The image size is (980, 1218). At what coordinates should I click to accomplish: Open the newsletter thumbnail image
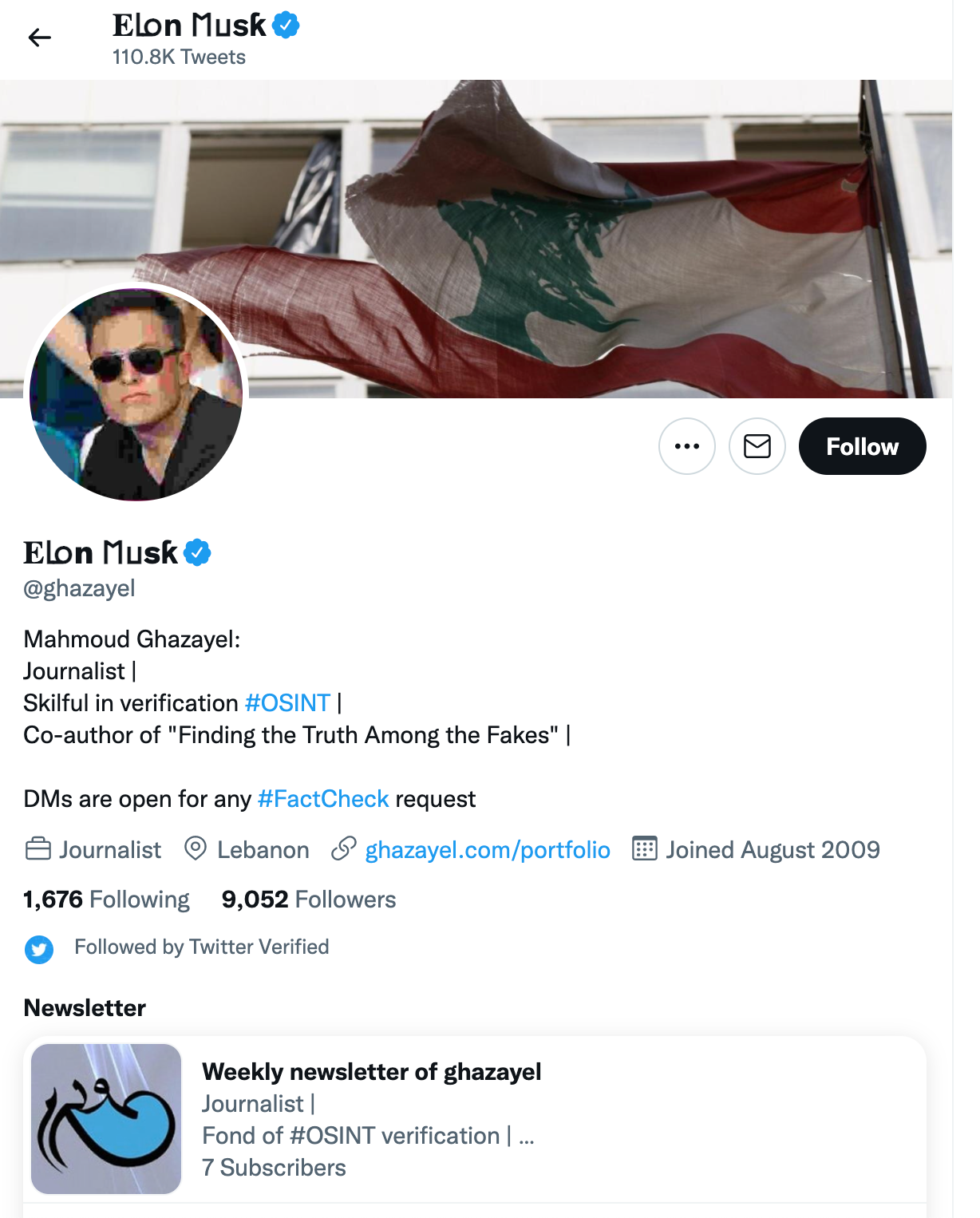click(106, 1119)
